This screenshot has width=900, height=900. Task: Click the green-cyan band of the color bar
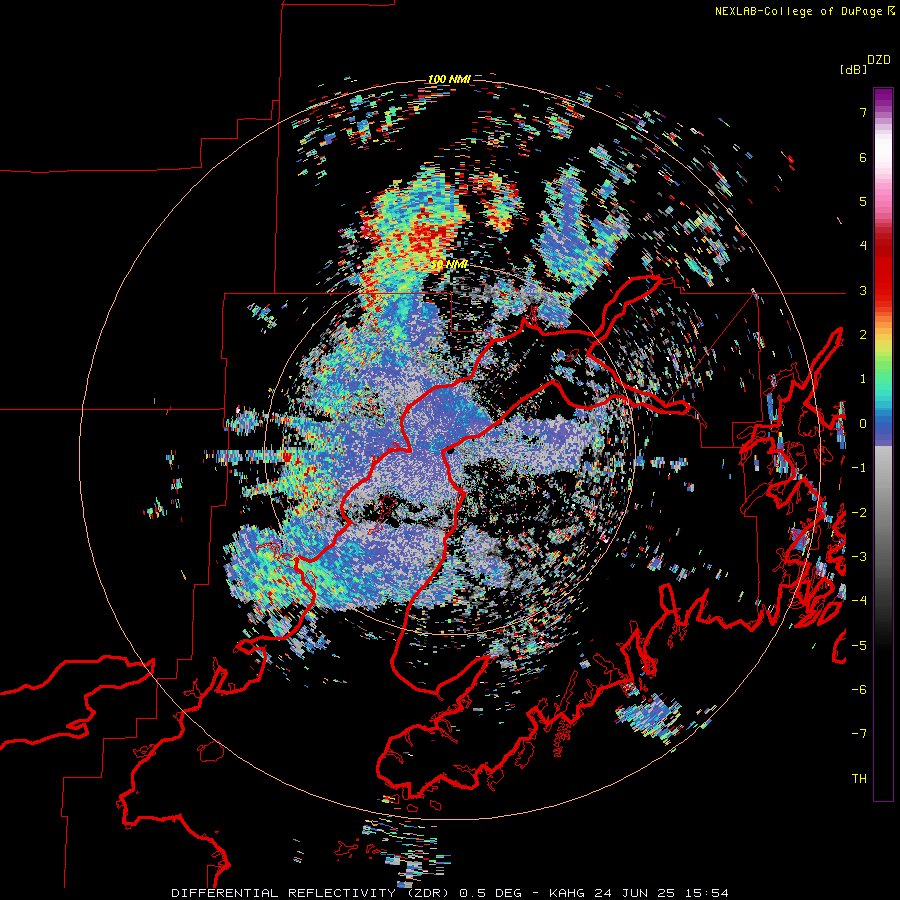point(883,382)
